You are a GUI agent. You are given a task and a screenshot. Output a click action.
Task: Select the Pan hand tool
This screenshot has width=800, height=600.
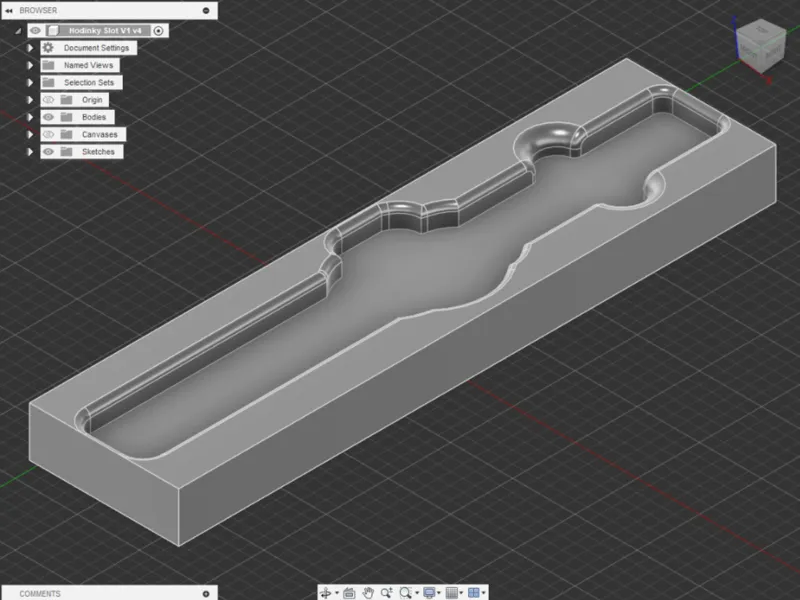click(x=368, y=592)
